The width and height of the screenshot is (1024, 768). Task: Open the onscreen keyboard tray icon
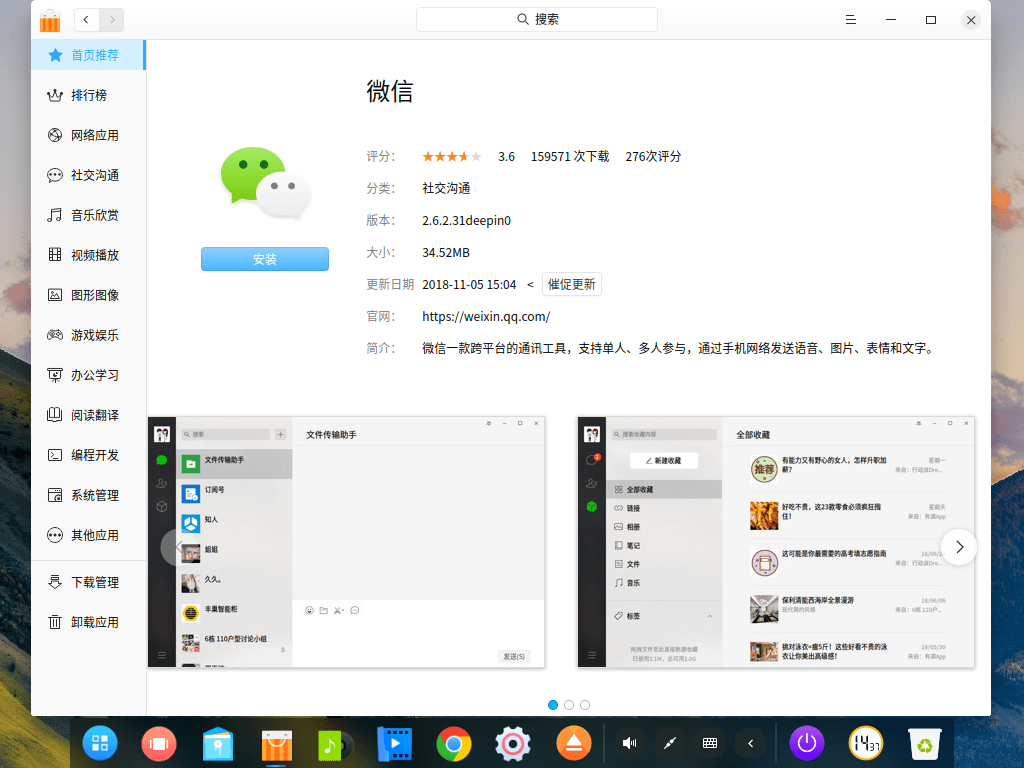[x=710, y=743]
